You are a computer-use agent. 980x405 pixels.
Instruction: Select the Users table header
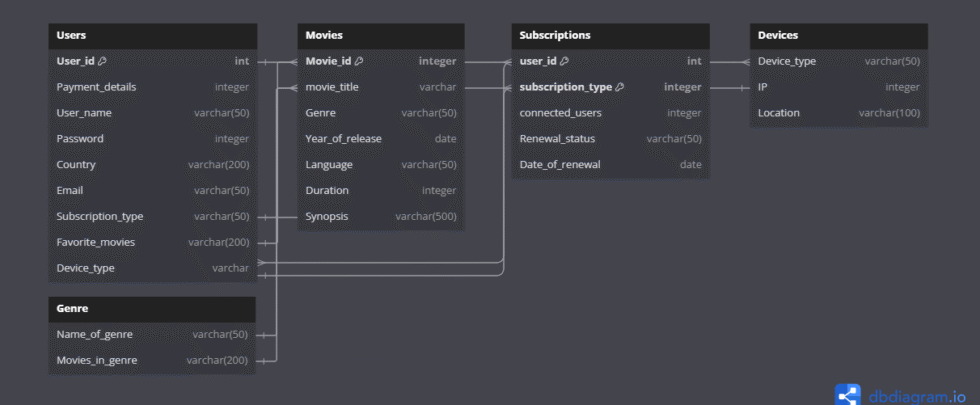pyautogui.click(x=152, y=35)
